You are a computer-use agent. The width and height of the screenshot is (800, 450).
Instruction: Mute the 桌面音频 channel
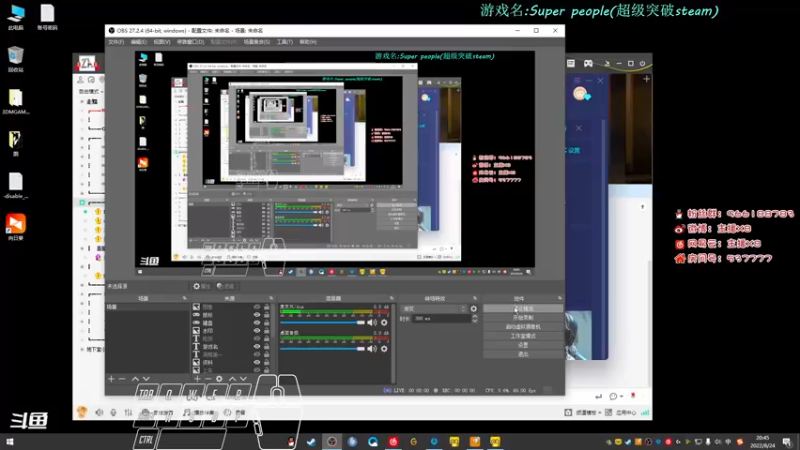372,348
